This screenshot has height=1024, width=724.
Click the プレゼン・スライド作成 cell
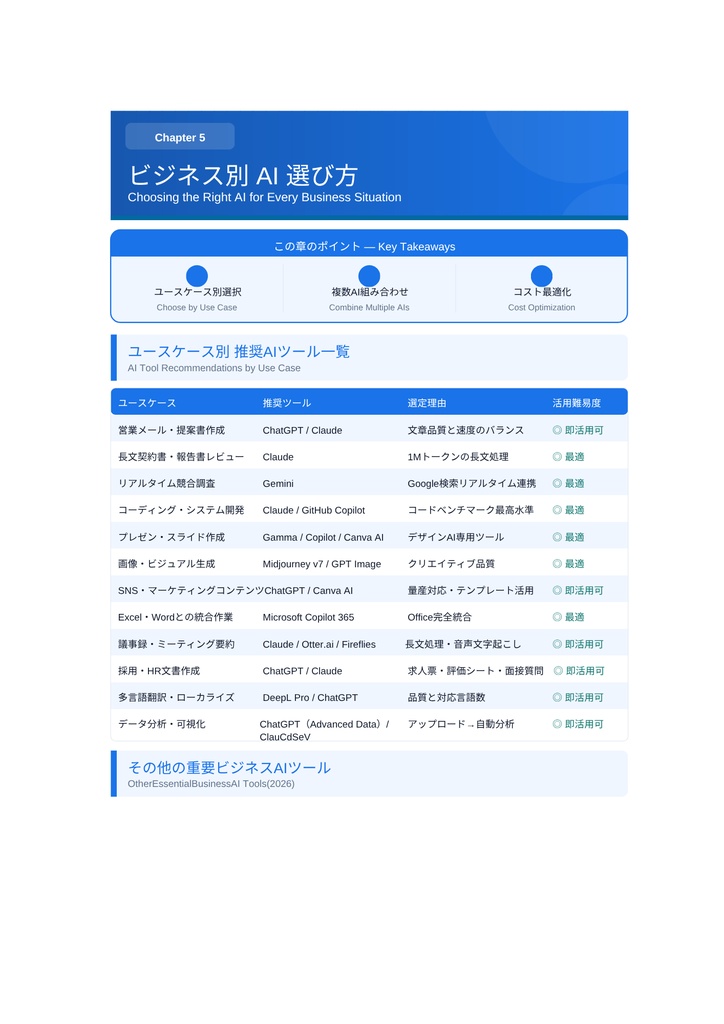click(x=172, y=537)
